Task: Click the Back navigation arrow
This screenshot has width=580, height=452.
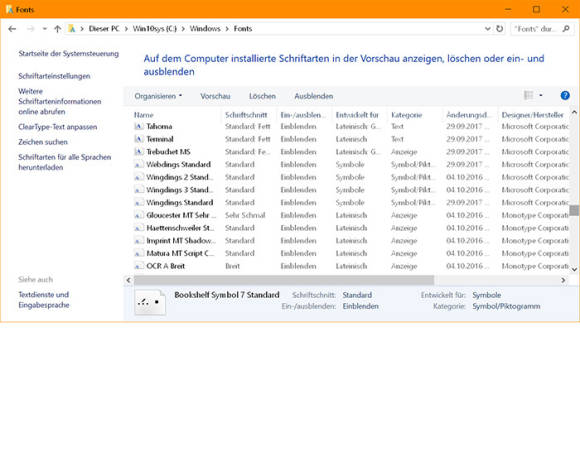Action: [12, 29]
